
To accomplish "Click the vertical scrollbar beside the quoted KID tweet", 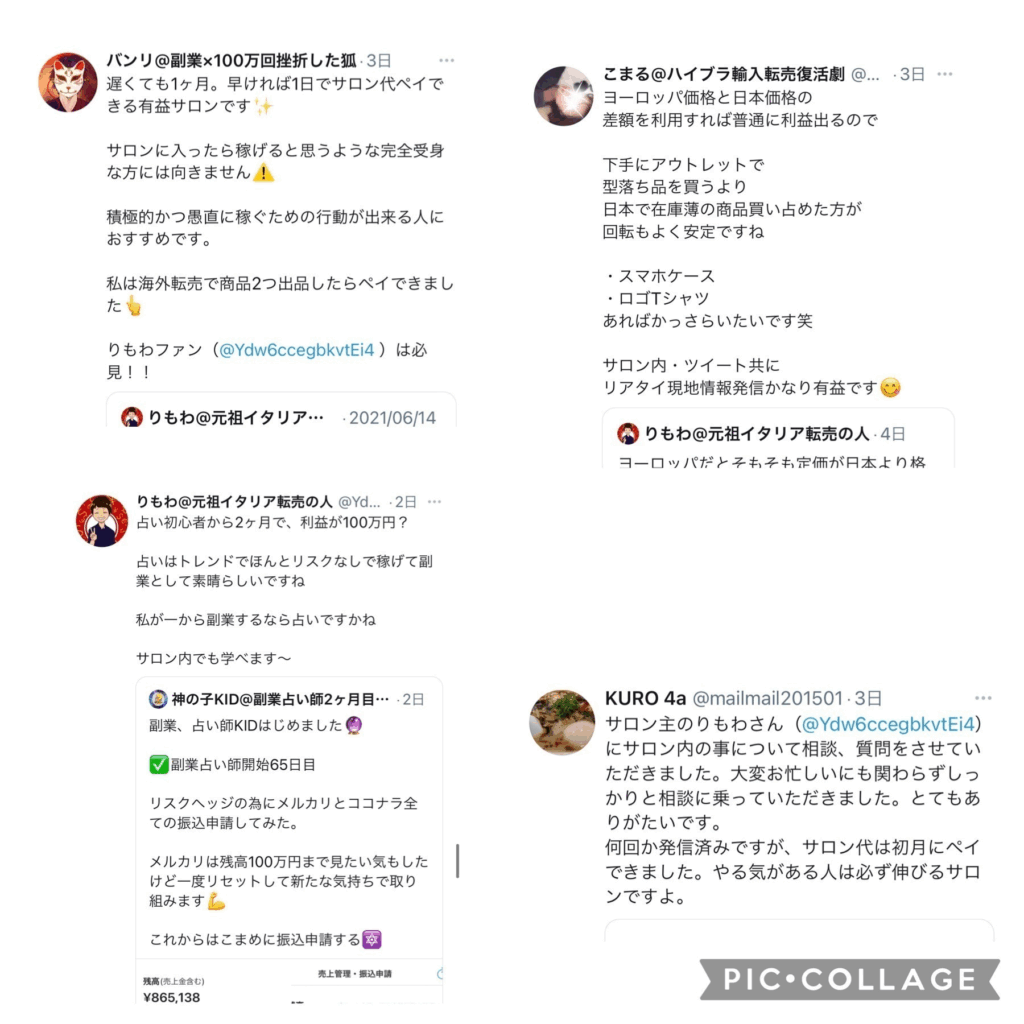I will click(x=458, y=861).
